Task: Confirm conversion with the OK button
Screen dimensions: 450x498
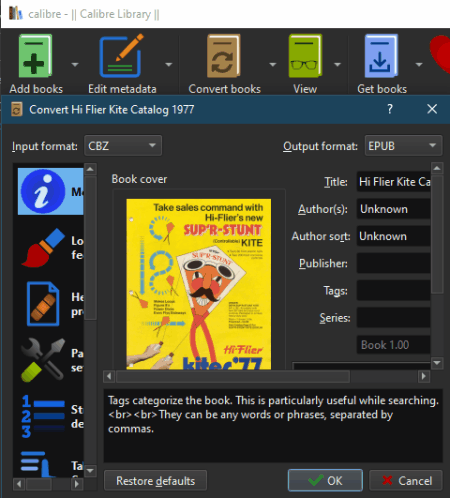Action: [325, 480]
